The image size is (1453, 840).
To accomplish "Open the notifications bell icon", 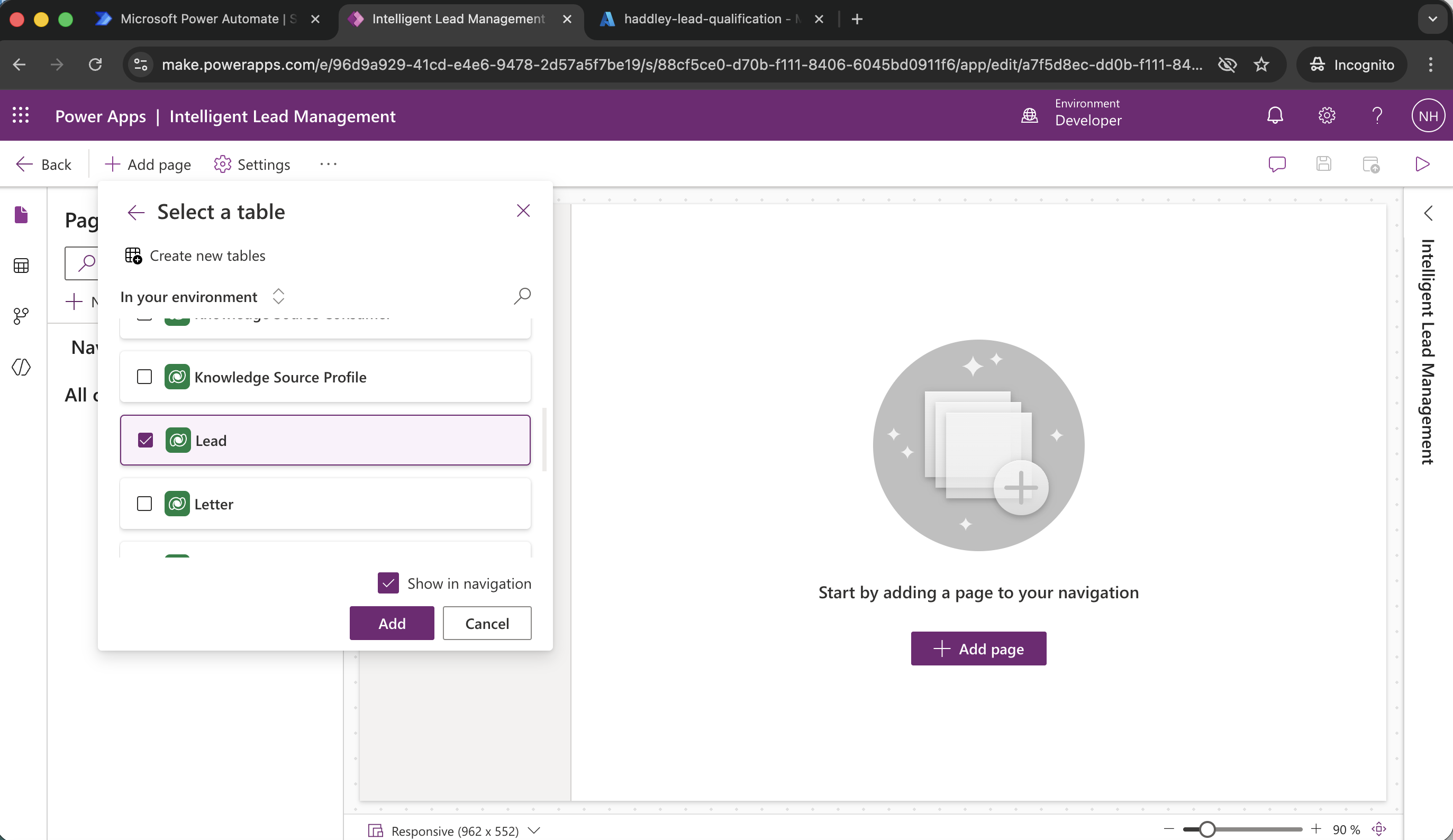I will (x=1274, y=116).
